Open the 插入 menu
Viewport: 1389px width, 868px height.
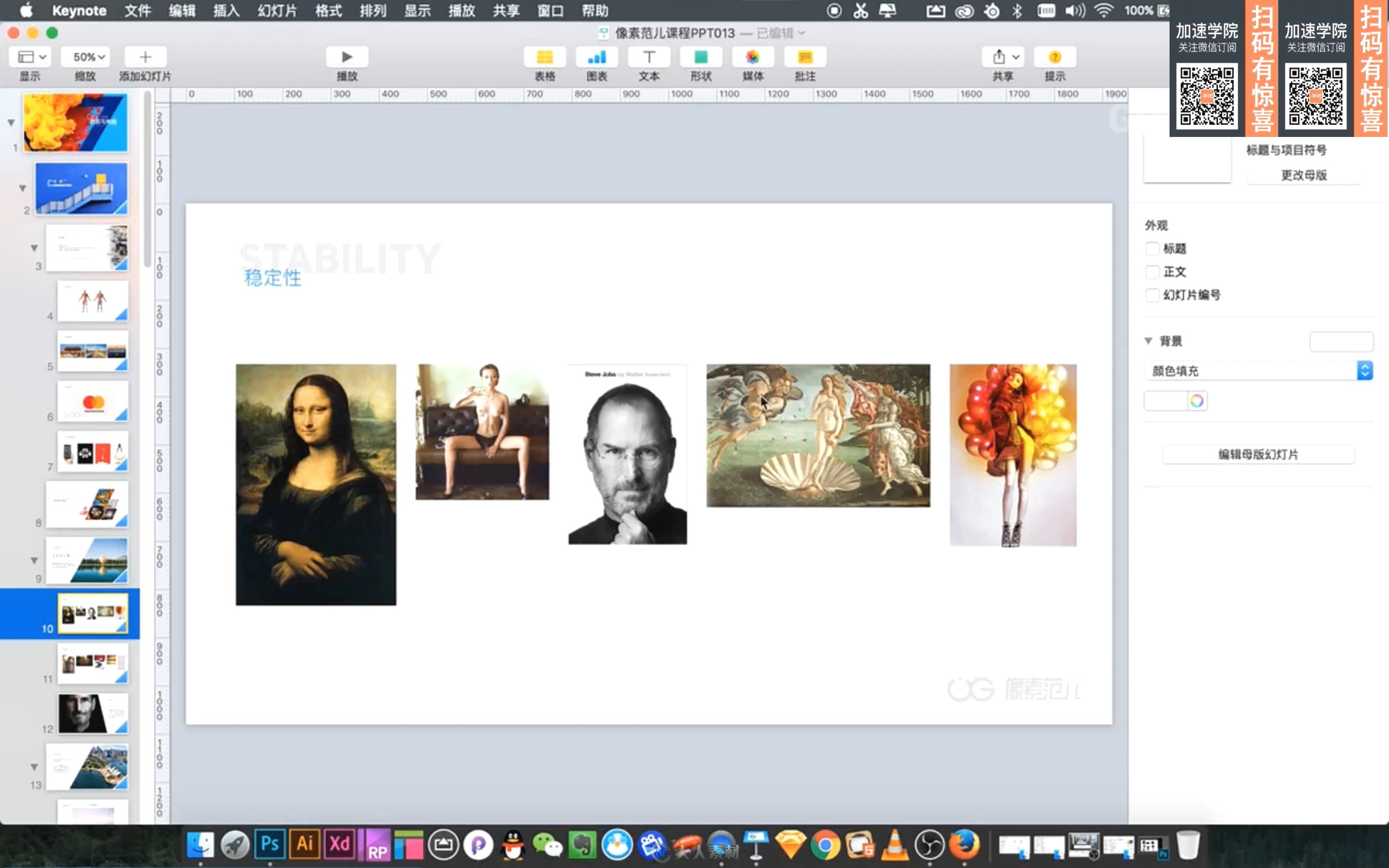[x=226, y=10]
